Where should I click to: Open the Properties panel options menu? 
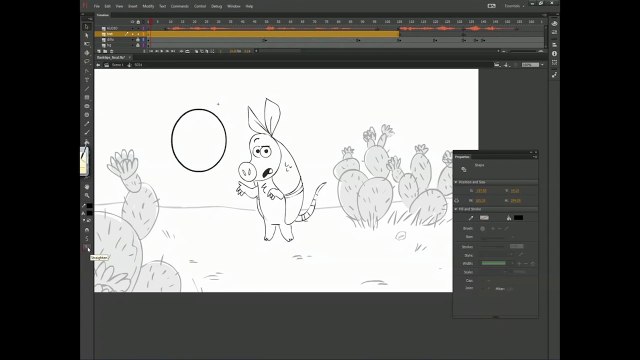click(x=535, y=157)
